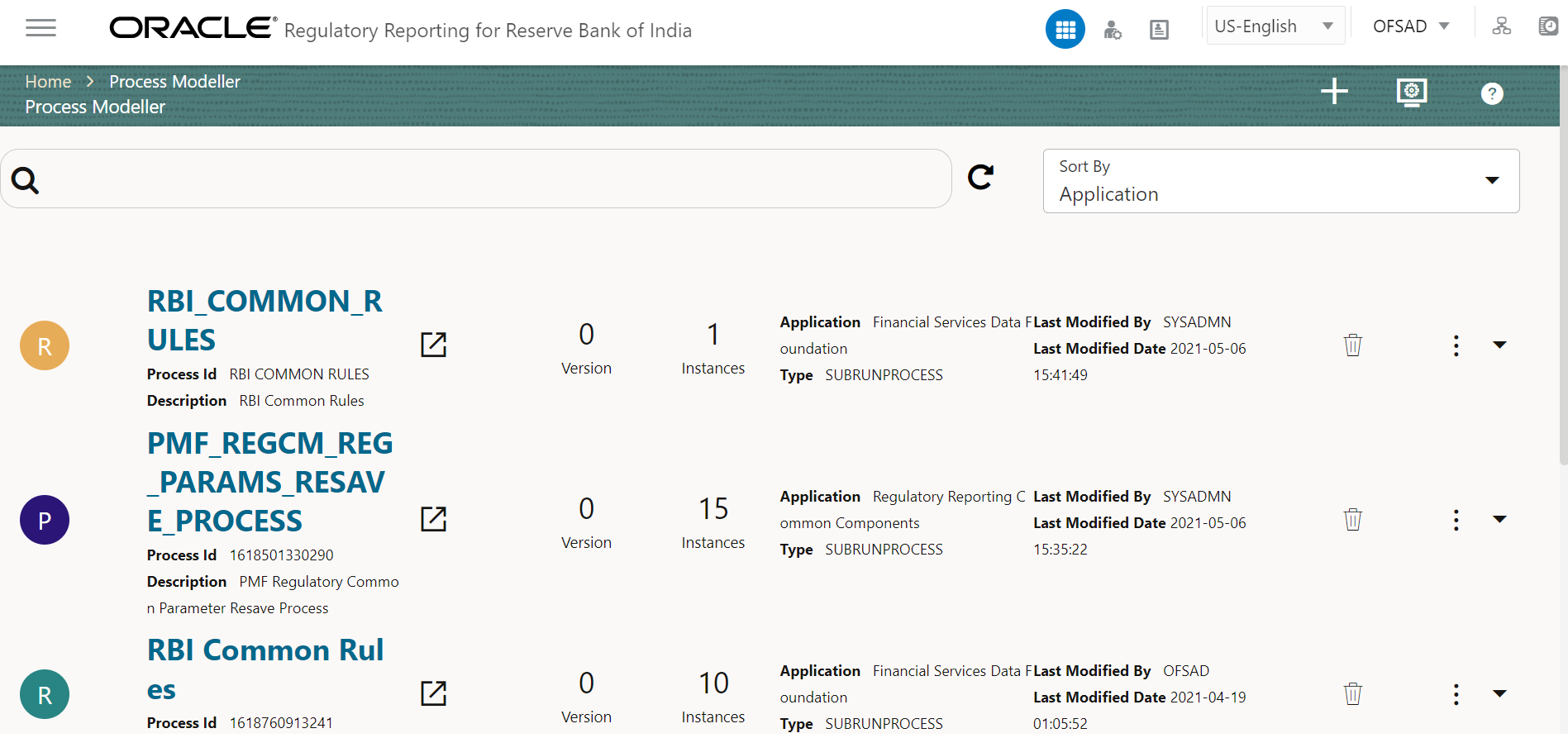Click the ORACLE logo
The height and width of the screenshot is (738, 1568).
(x=193, y=28)
